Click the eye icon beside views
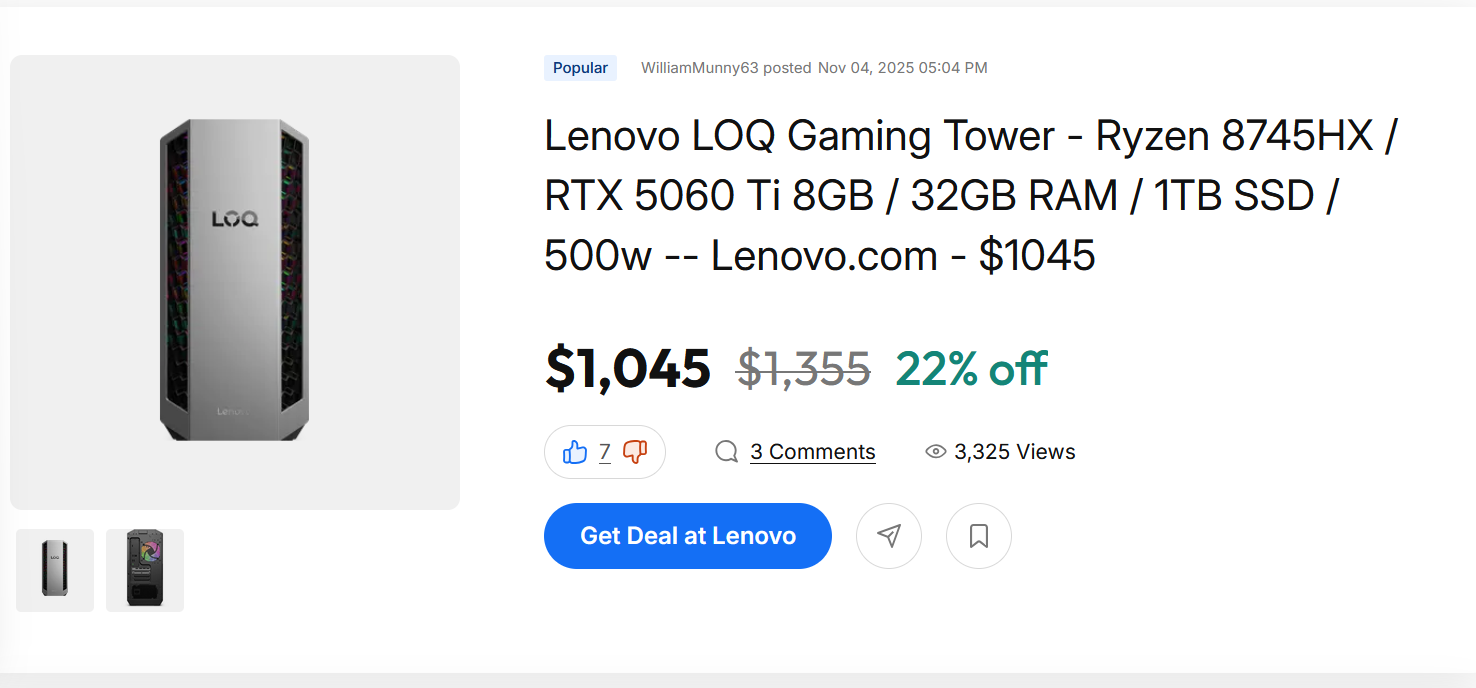 coord(935,452)
